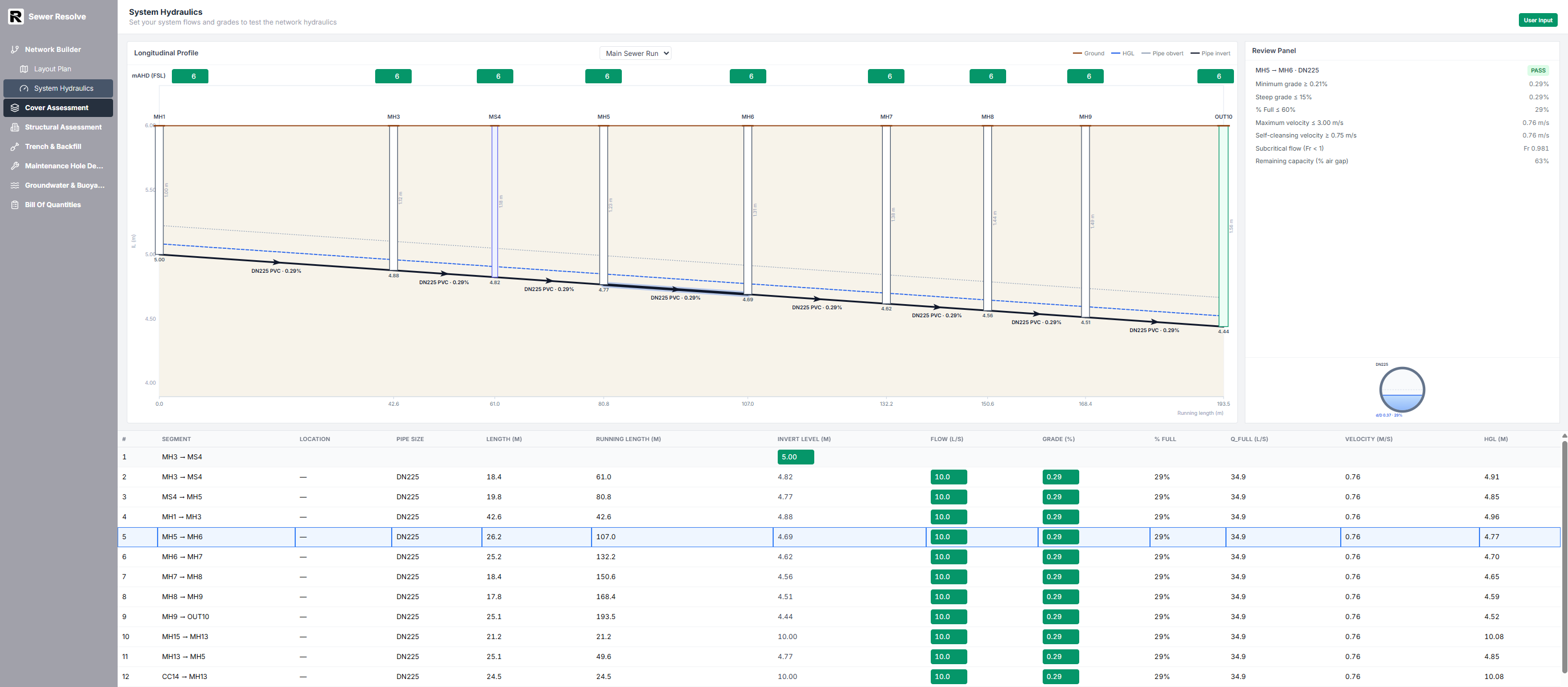Open Trench & Backfill section
This screenshot has width=1568, height=687.
58,147
